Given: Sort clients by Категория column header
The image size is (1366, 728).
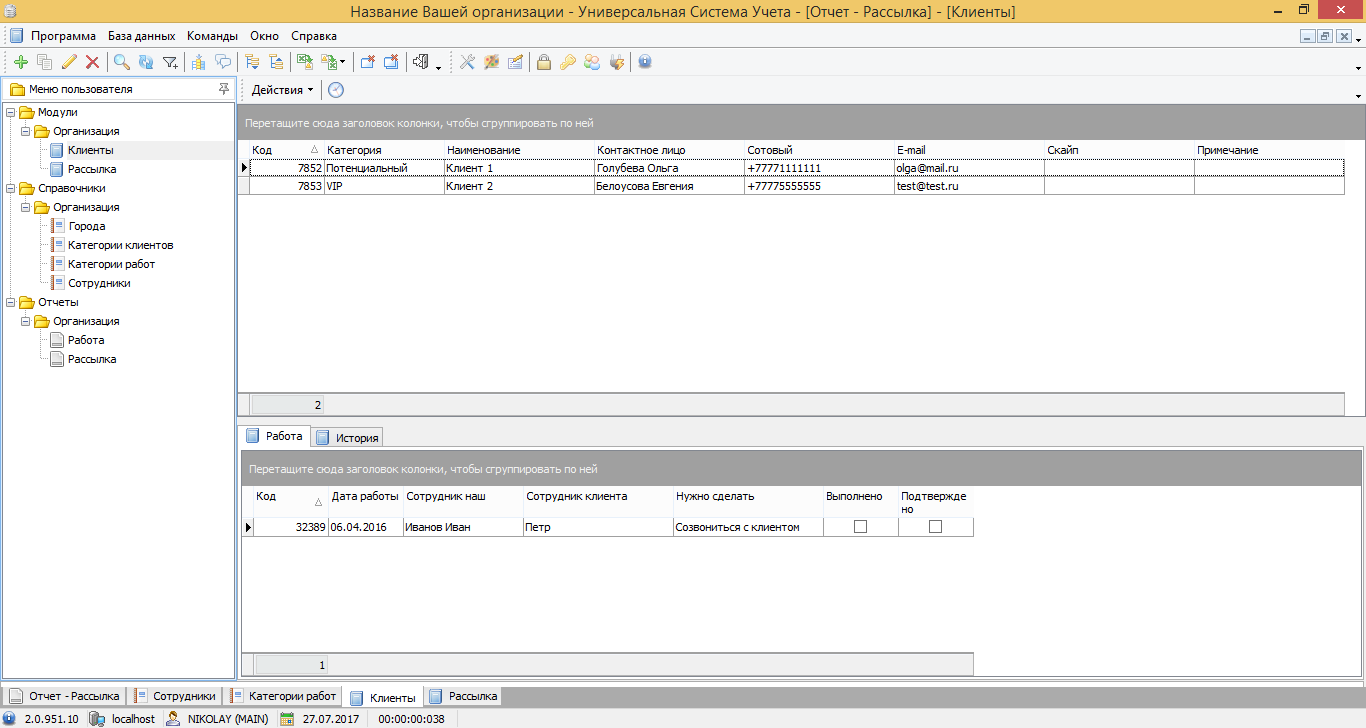Looking at the screenshot, I should 384,150.
